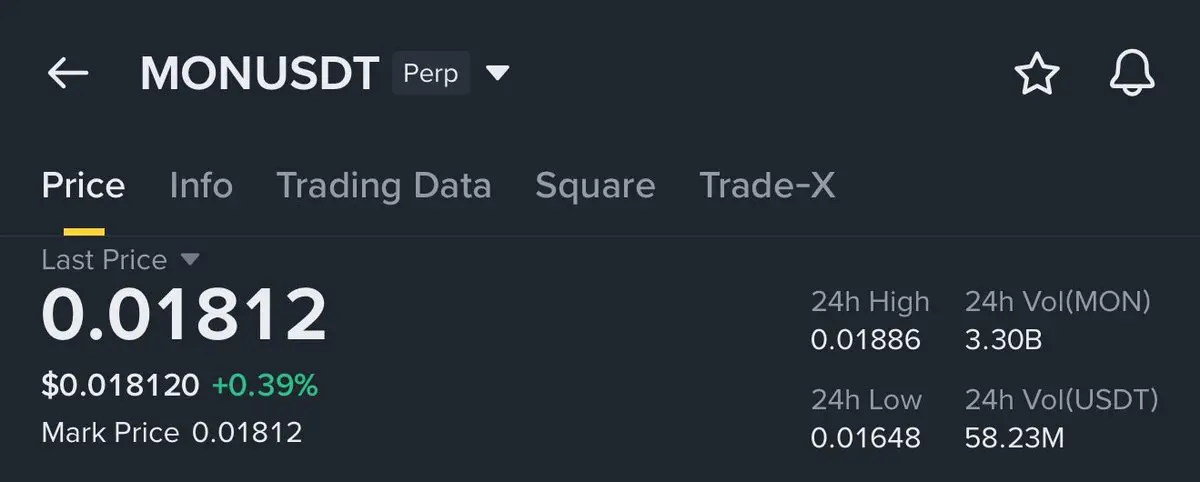Tap the Perp contract badge

tap(430, 73)
